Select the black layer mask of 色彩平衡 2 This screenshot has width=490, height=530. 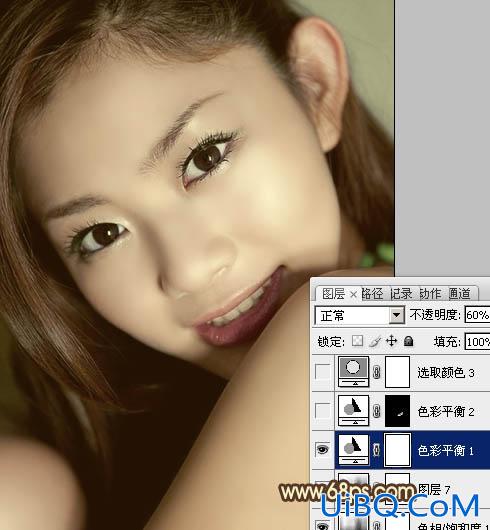point(397,411)
